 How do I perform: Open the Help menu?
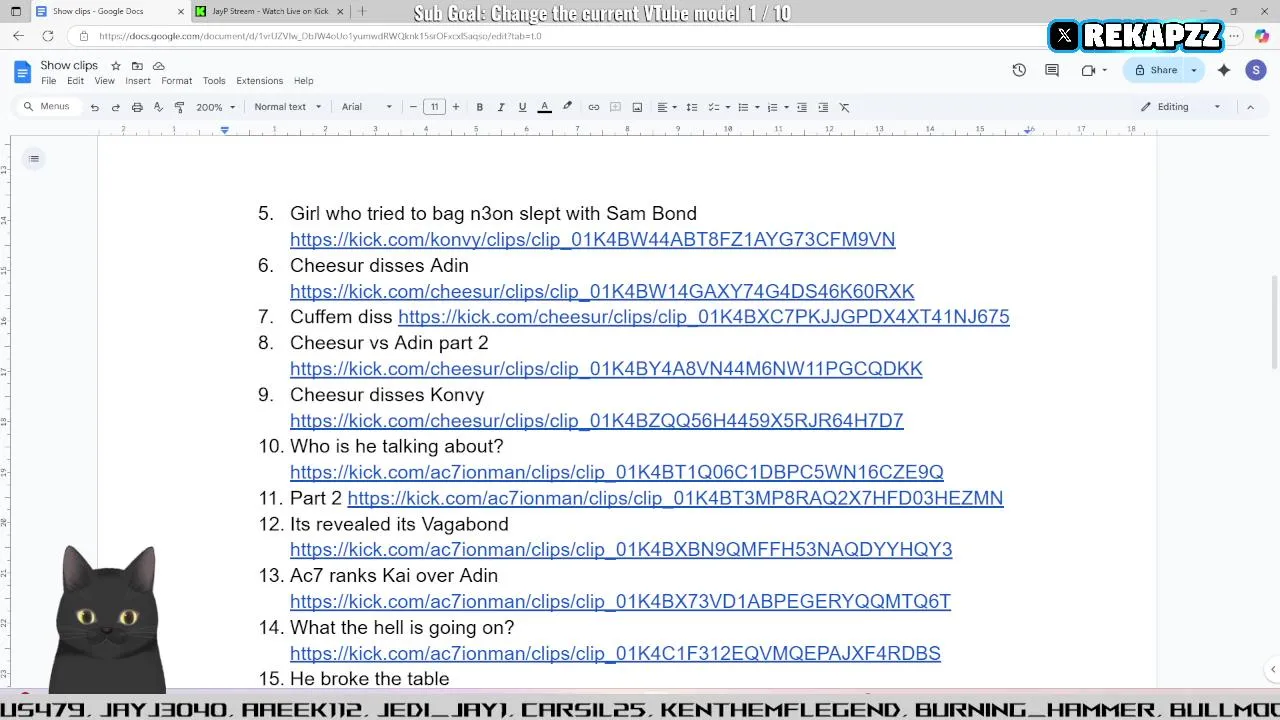303,81
